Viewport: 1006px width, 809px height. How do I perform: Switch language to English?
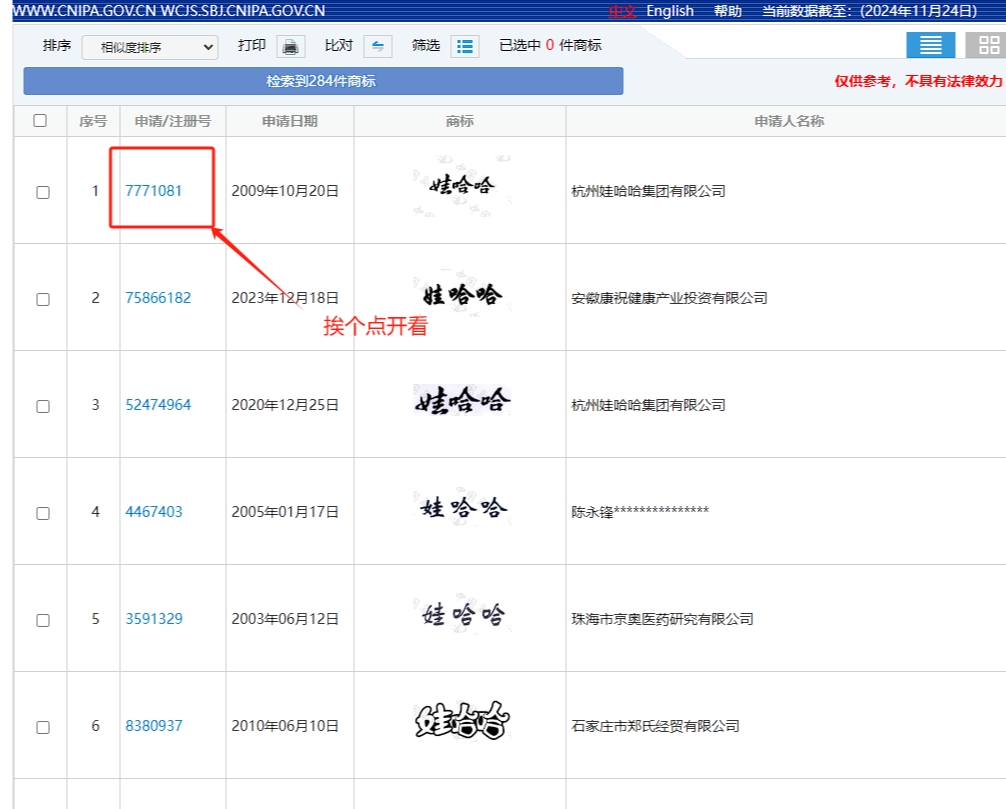point(670,11)
